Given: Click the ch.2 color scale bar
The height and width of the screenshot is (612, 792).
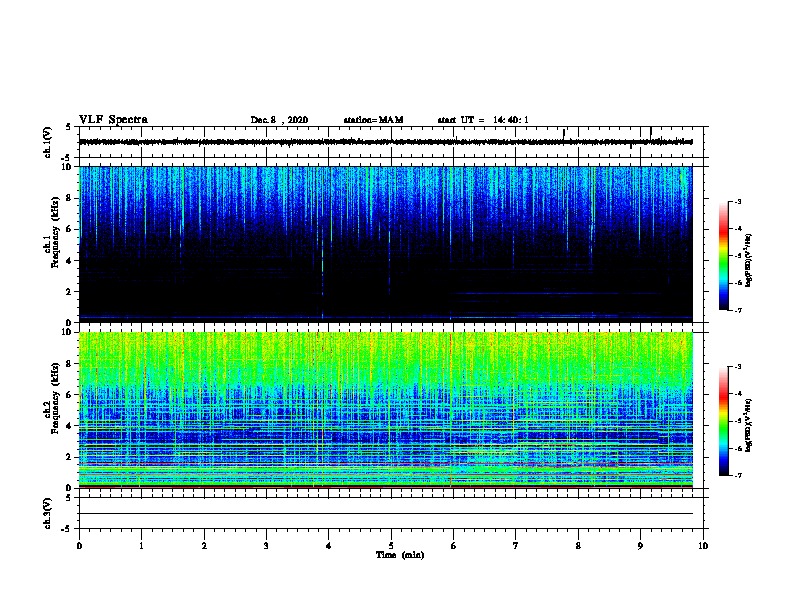Looking at the screenshot, I should pyautogui.click(x=724, y=421).
